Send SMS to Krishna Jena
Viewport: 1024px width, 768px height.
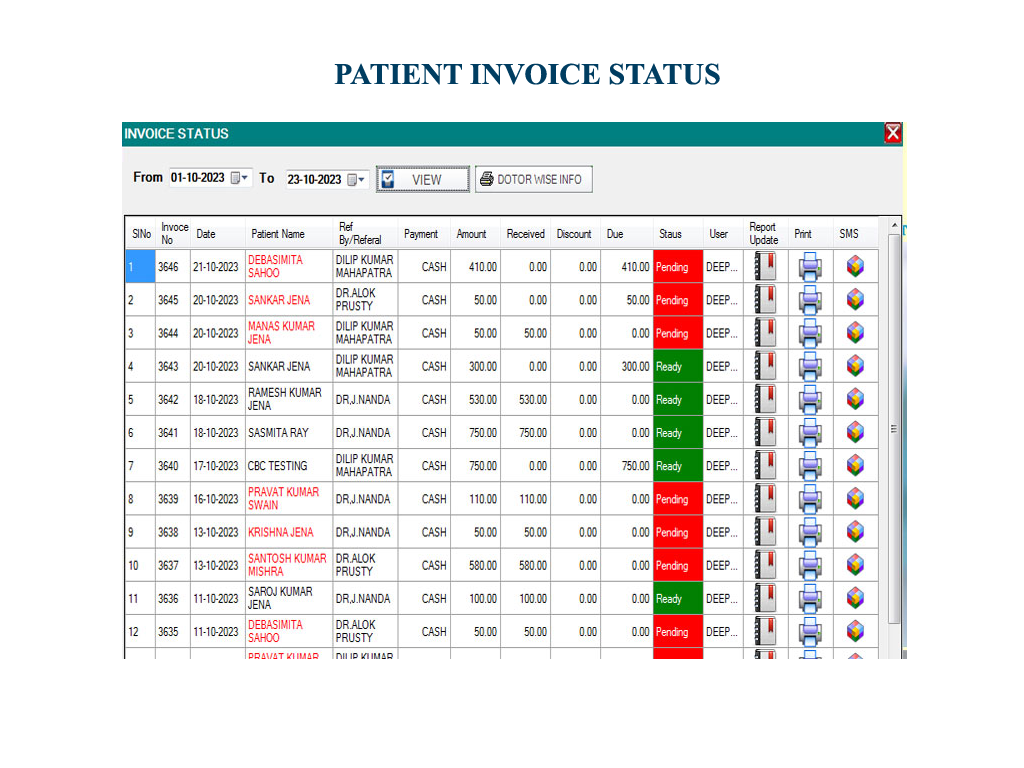click(855, 532)
